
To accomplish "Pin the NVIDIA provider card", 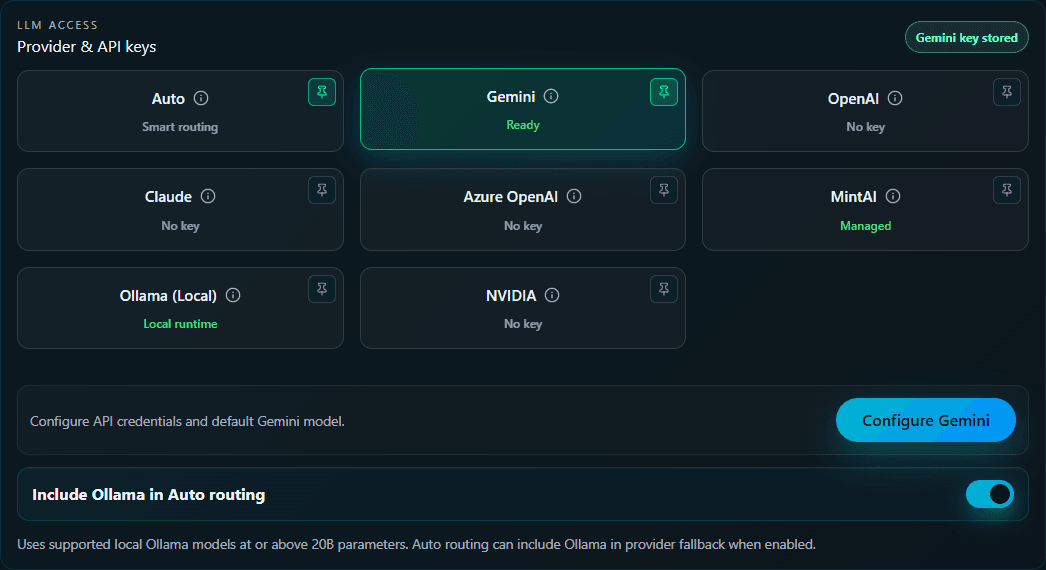I will (664, 289).
